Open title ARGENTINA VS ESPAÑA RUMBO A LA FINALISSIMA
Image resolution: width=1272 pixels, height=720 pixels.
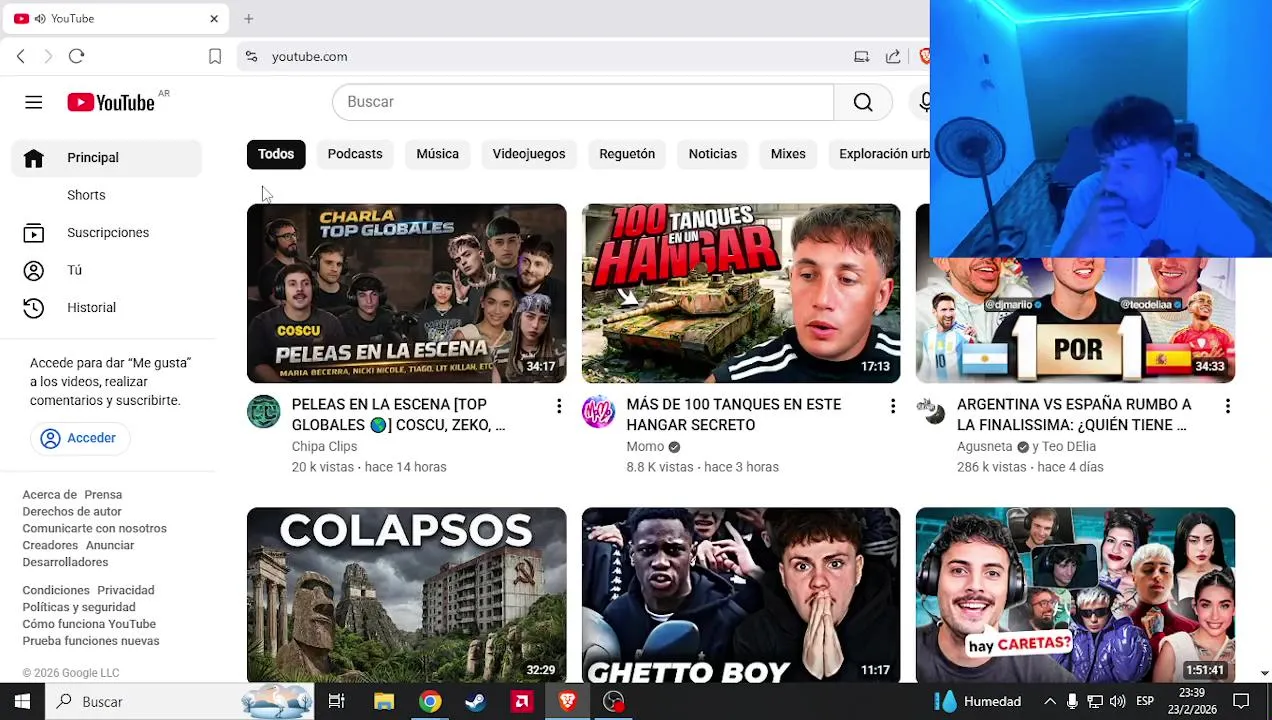coord(1075,415)
